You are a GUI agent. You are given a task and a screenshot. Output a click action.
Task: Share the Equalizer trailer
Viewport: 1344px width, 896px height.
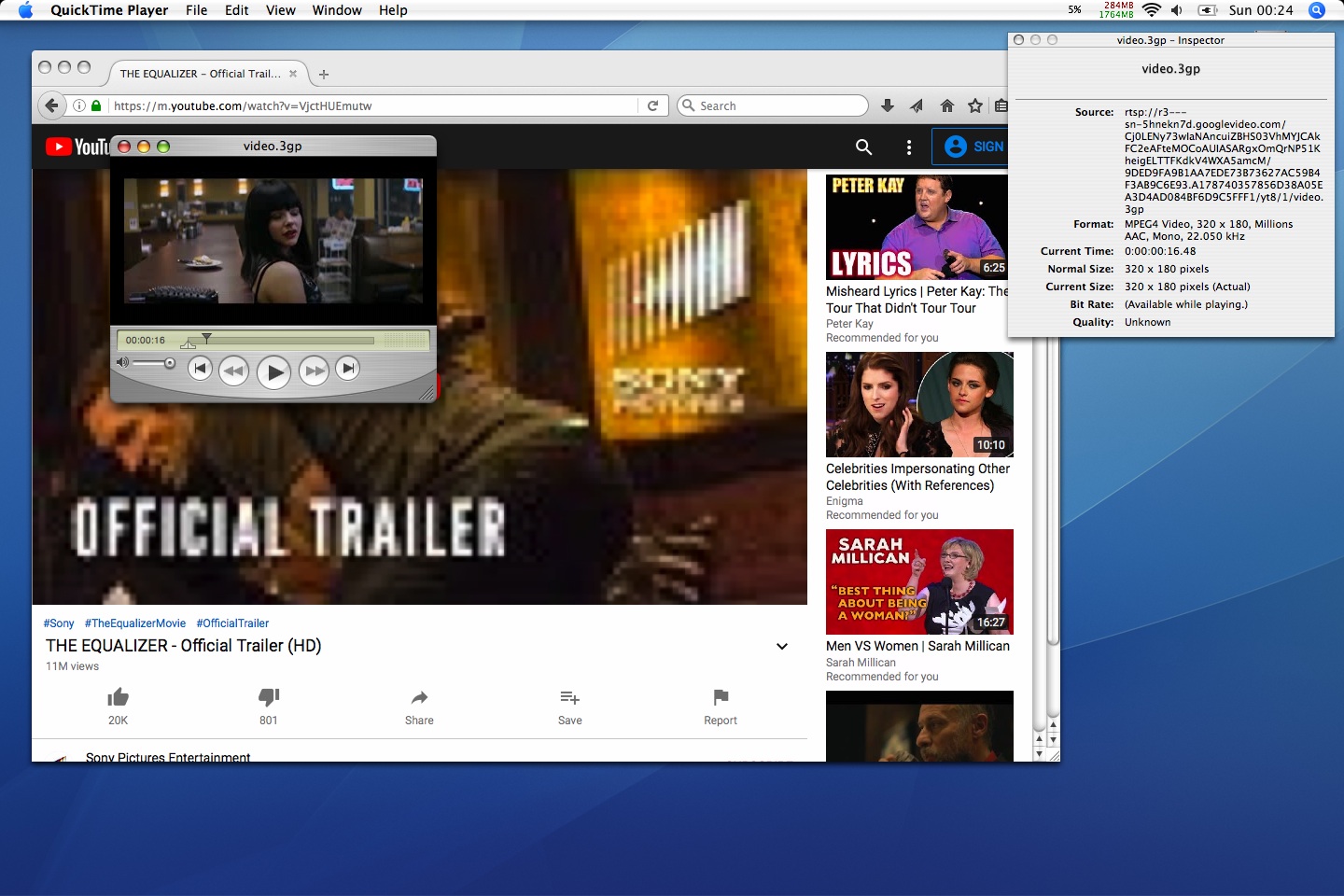[x=419, y=697]
